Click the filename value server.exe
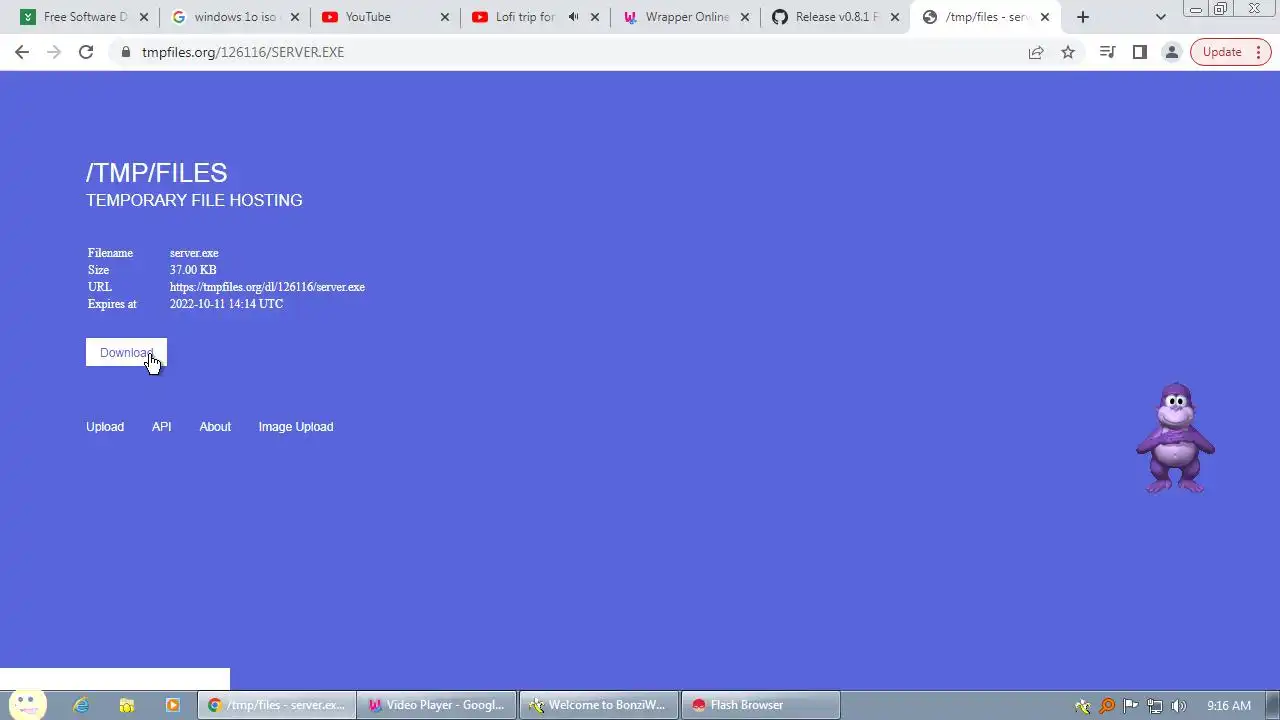Viewport: 1280px width, 720px height. pyautogui.click(x=194, y=253)
